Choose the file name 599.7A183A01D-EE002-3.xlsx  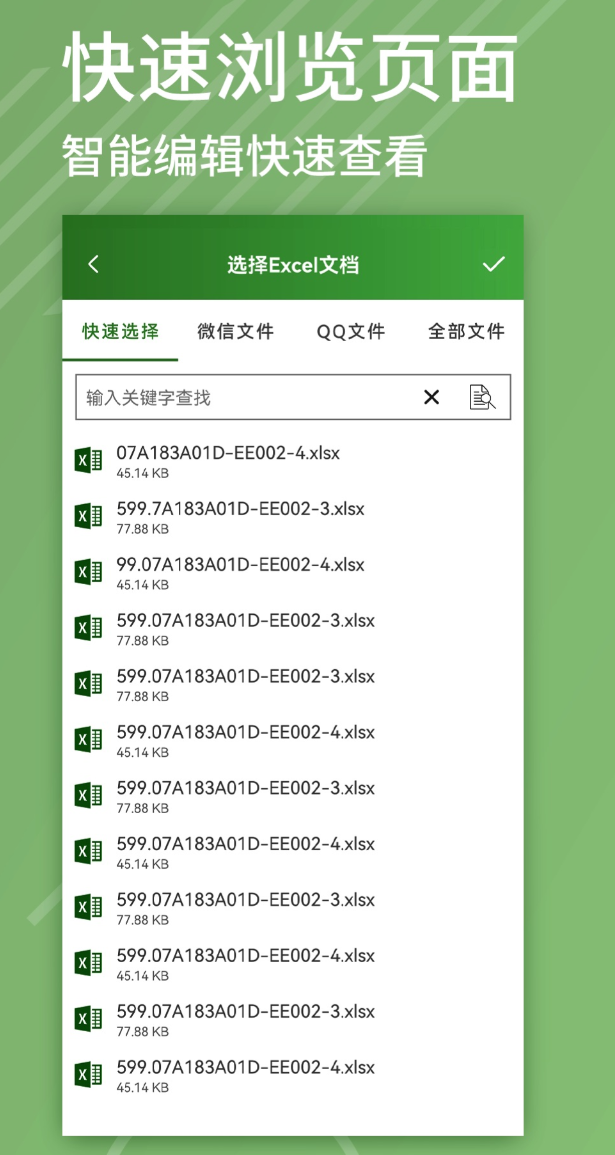(240, 509)
